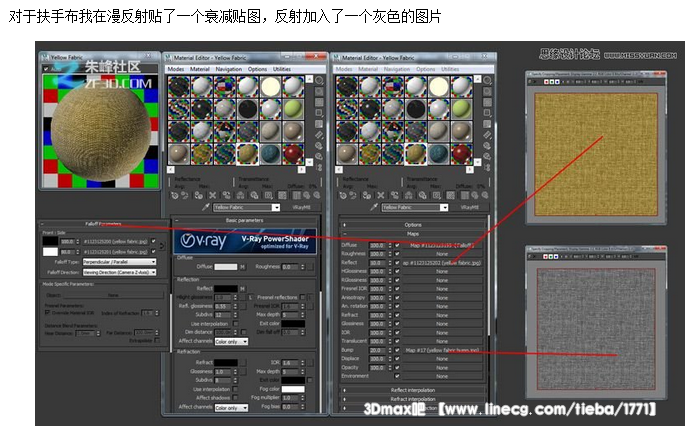Toggle the Bump map checkbox in Maps rollout

click(397, 350)
